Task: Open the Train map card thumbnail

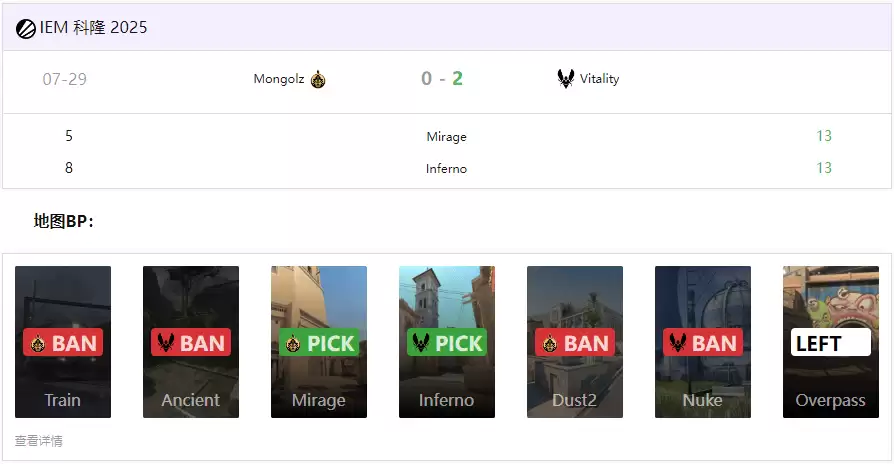Action: click(x=63, y=342)
